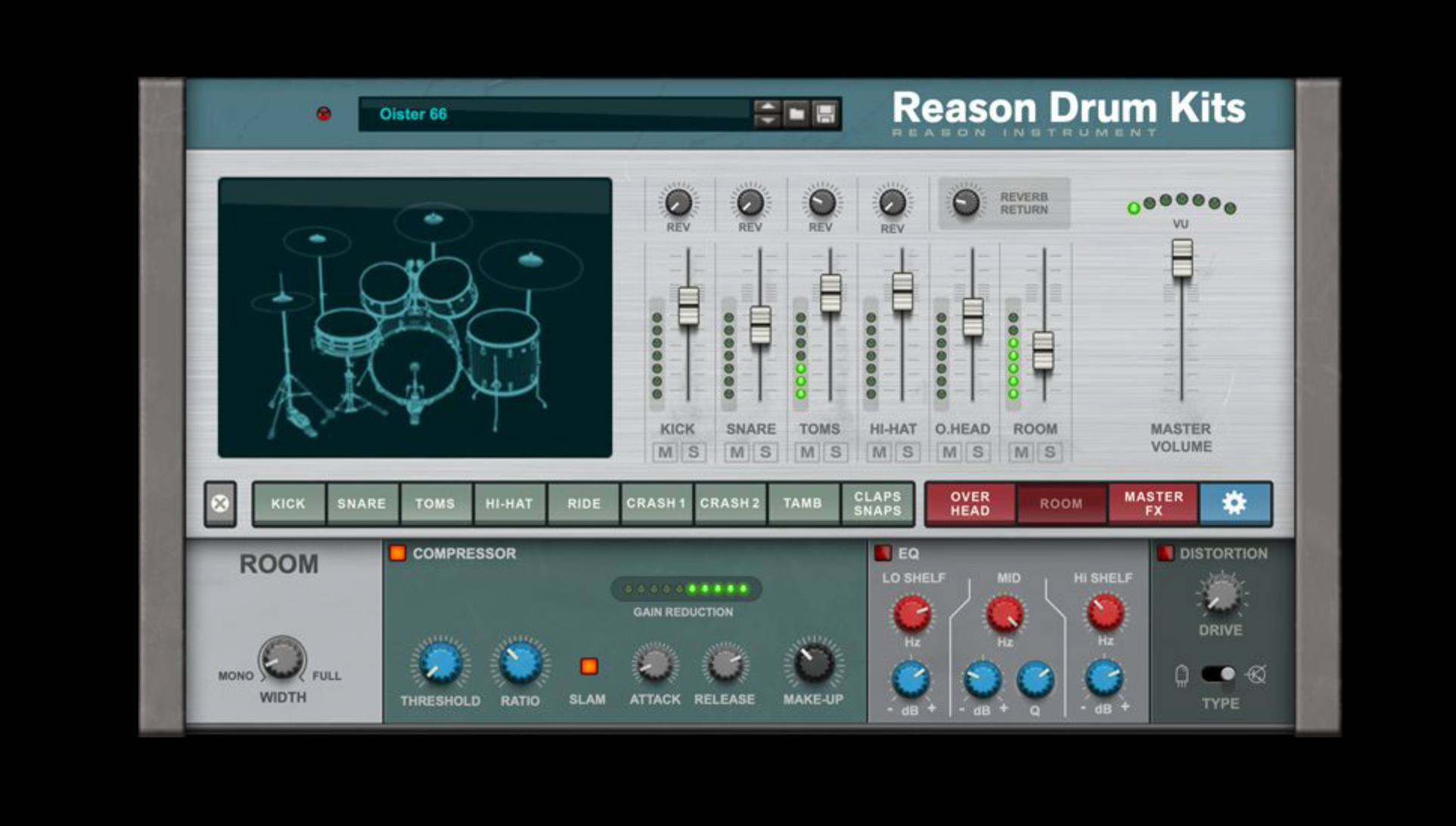
Task: Enable the SLAM switch on the compressor
Action: coord(589,667)
